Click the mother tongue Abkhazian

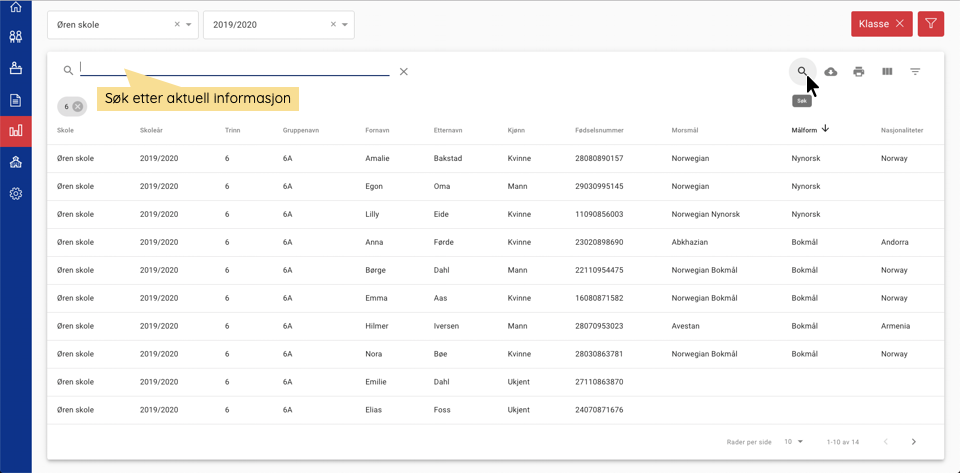(690, 242)
